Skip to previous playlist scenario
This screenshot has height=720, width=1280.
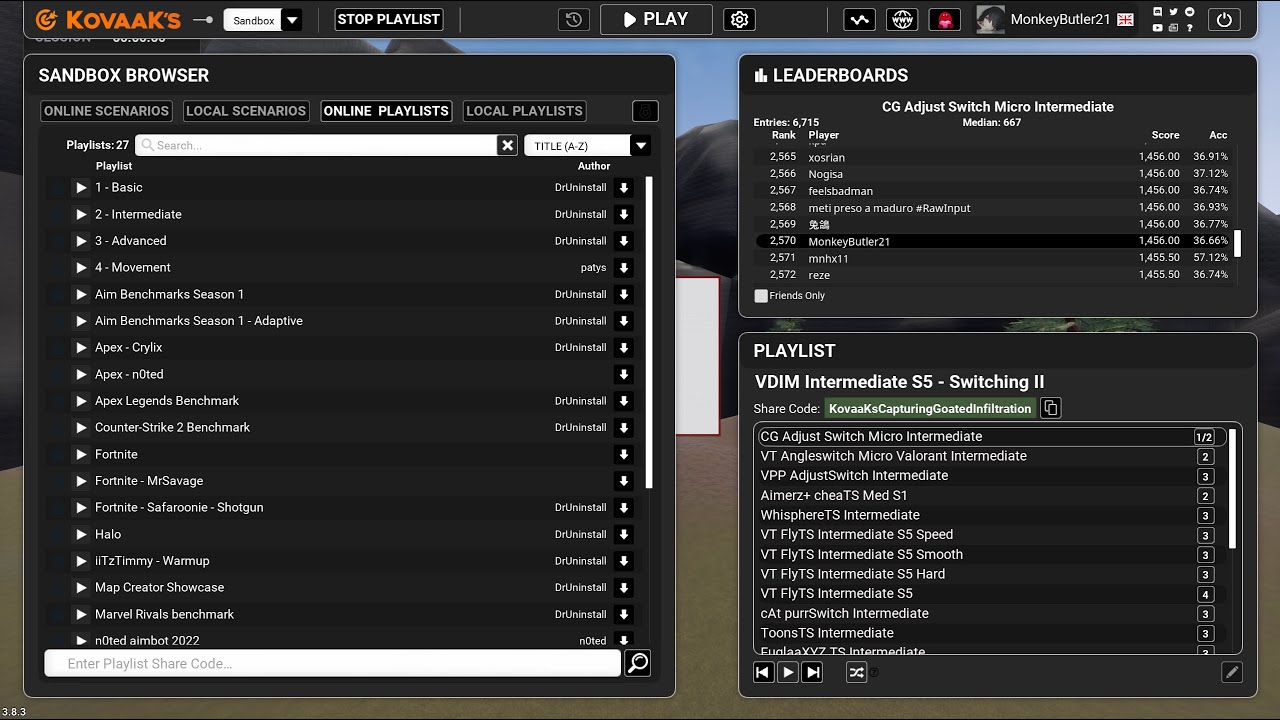point(763,673)
